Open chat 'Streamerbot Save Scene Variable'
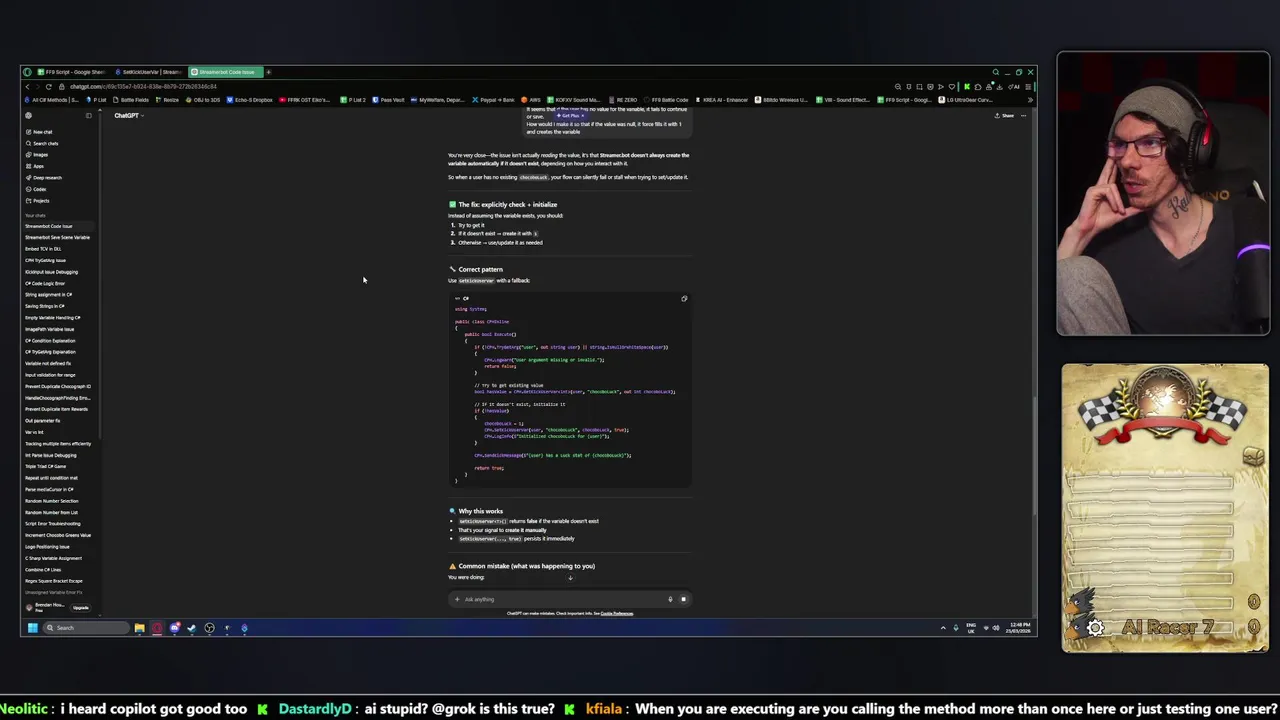Viewport: 1280px width, 720px height. [x=57, y=237]
